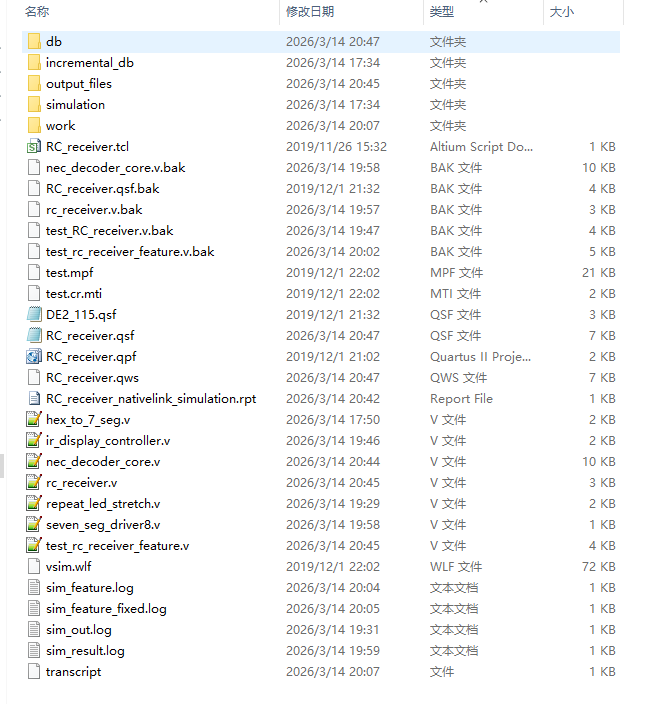
Task: Select the sim_feature.log text document icon
Action: point(34,588)
